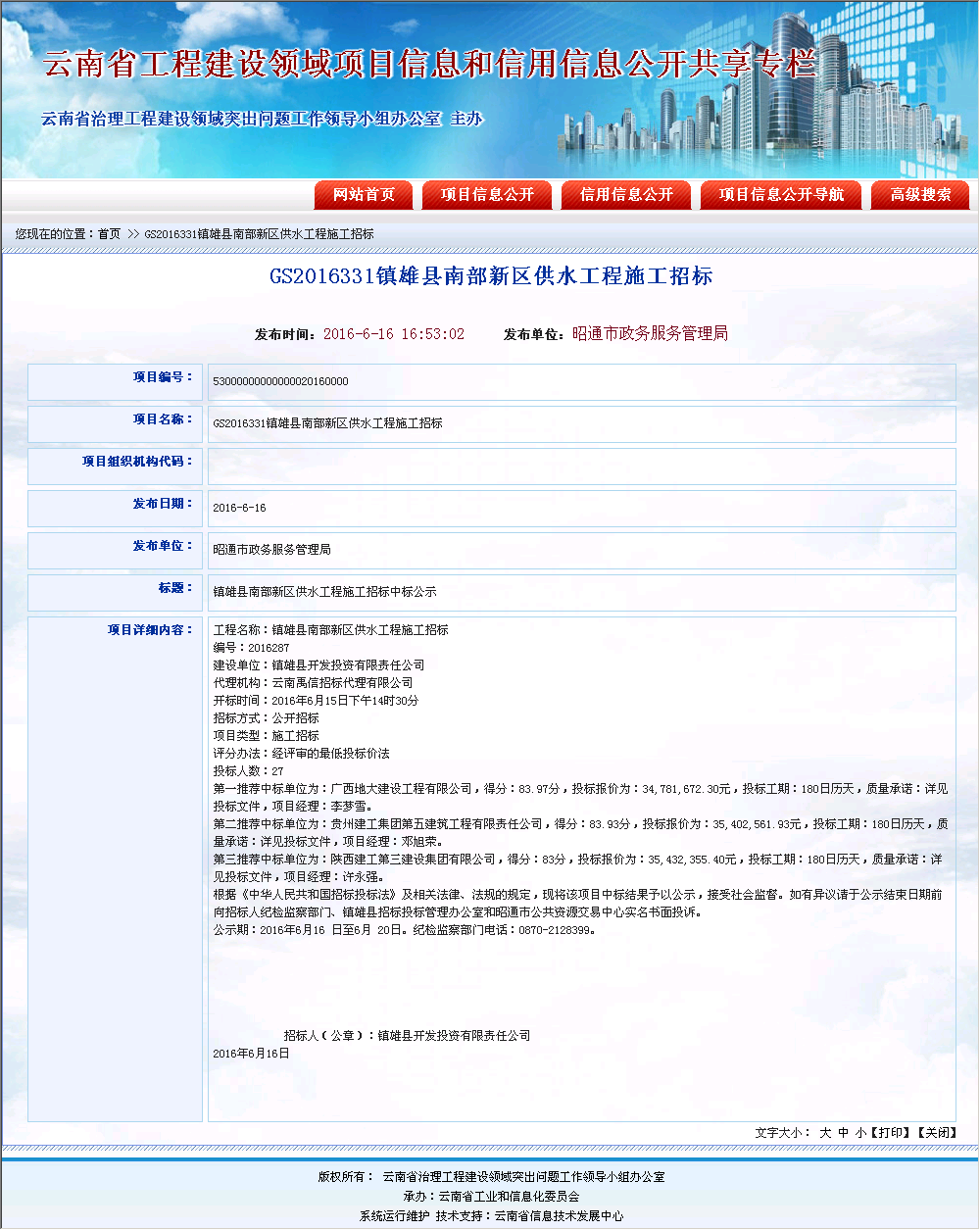The width and height of the screenshot is (980, 1230).
Task: Click the line 项目类型：施工招标
Action: coord(266,736)
